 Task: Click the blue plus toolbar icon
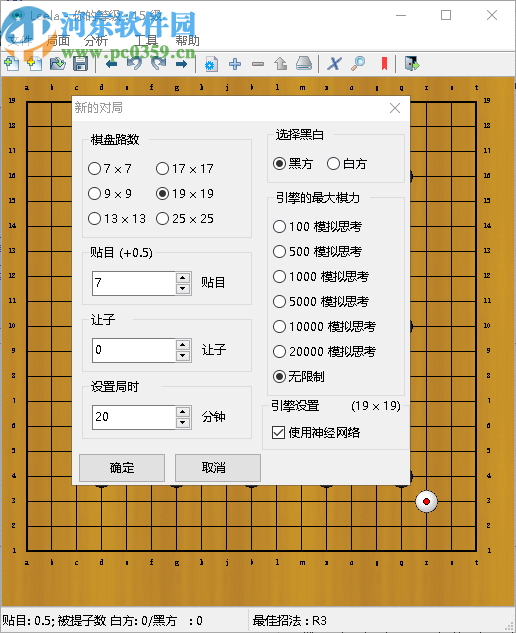[235, 64]
